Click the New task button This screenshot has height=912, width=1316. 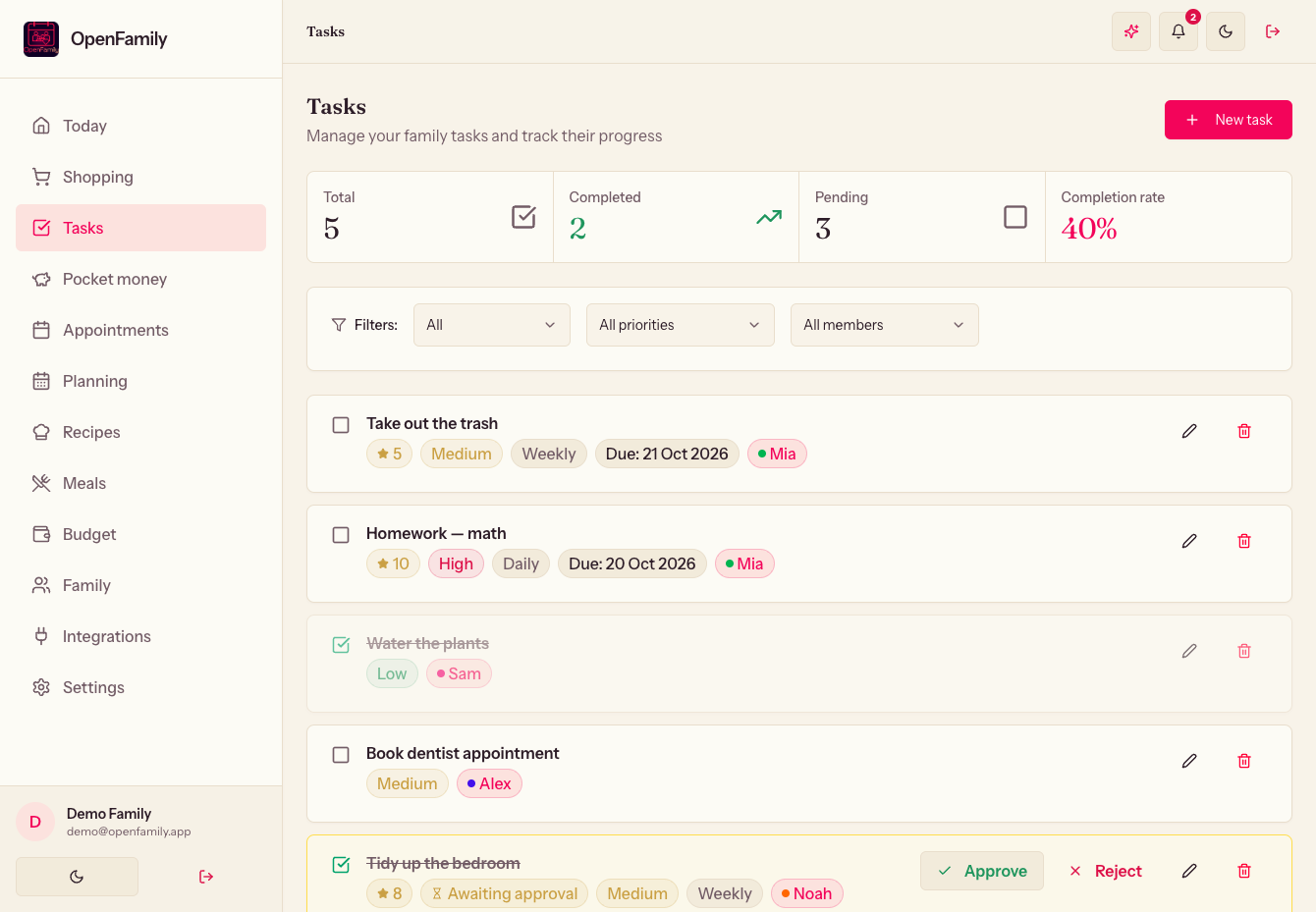pyautogui.click(x=1229, y=120)
